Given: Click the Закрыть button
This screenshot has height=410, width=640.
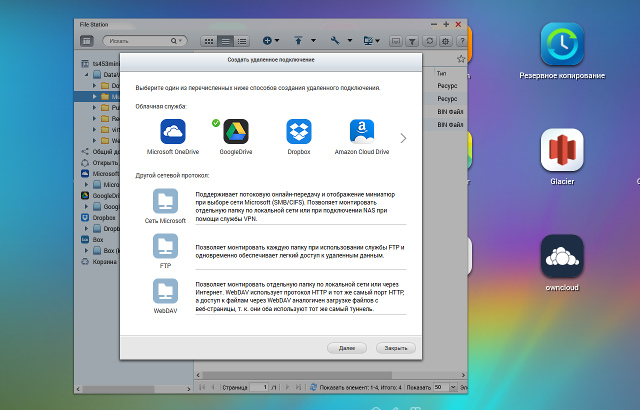Looking at the screenshot, I should click(396, 348).
